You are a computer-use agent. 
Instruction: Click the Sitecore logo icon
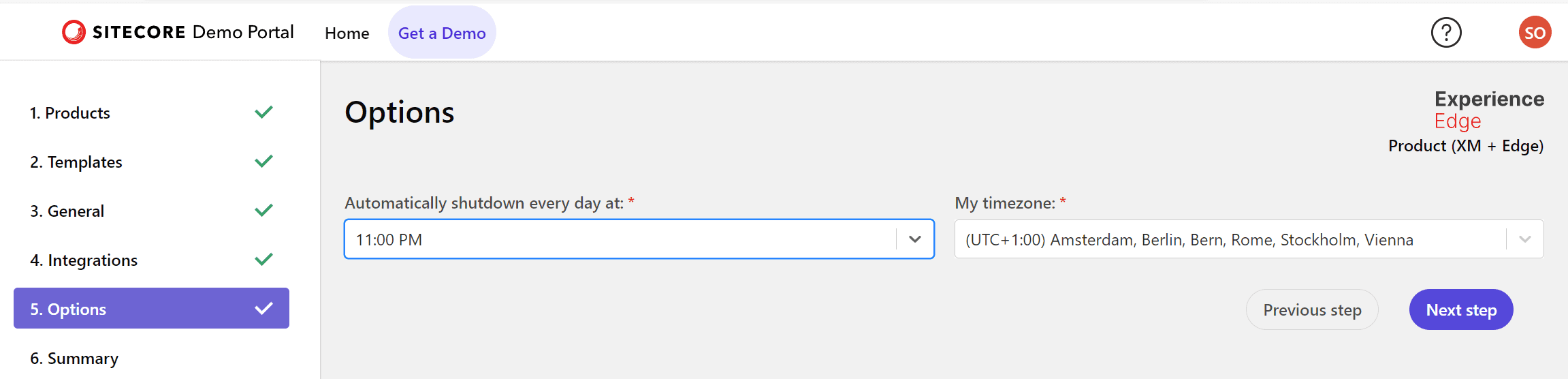[74, 32]
